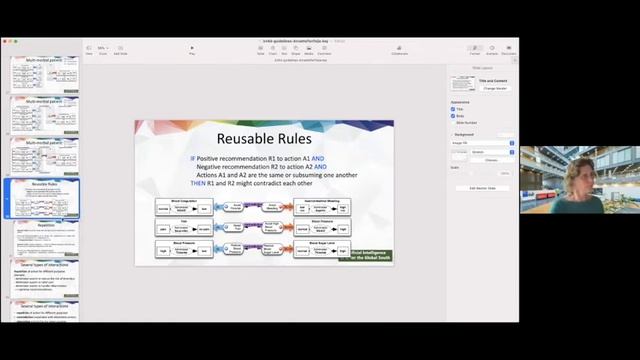Screen dimensions: 640x360
Task: Click the 'Actions A1 and A2 are the same' line
Action: 277,175
